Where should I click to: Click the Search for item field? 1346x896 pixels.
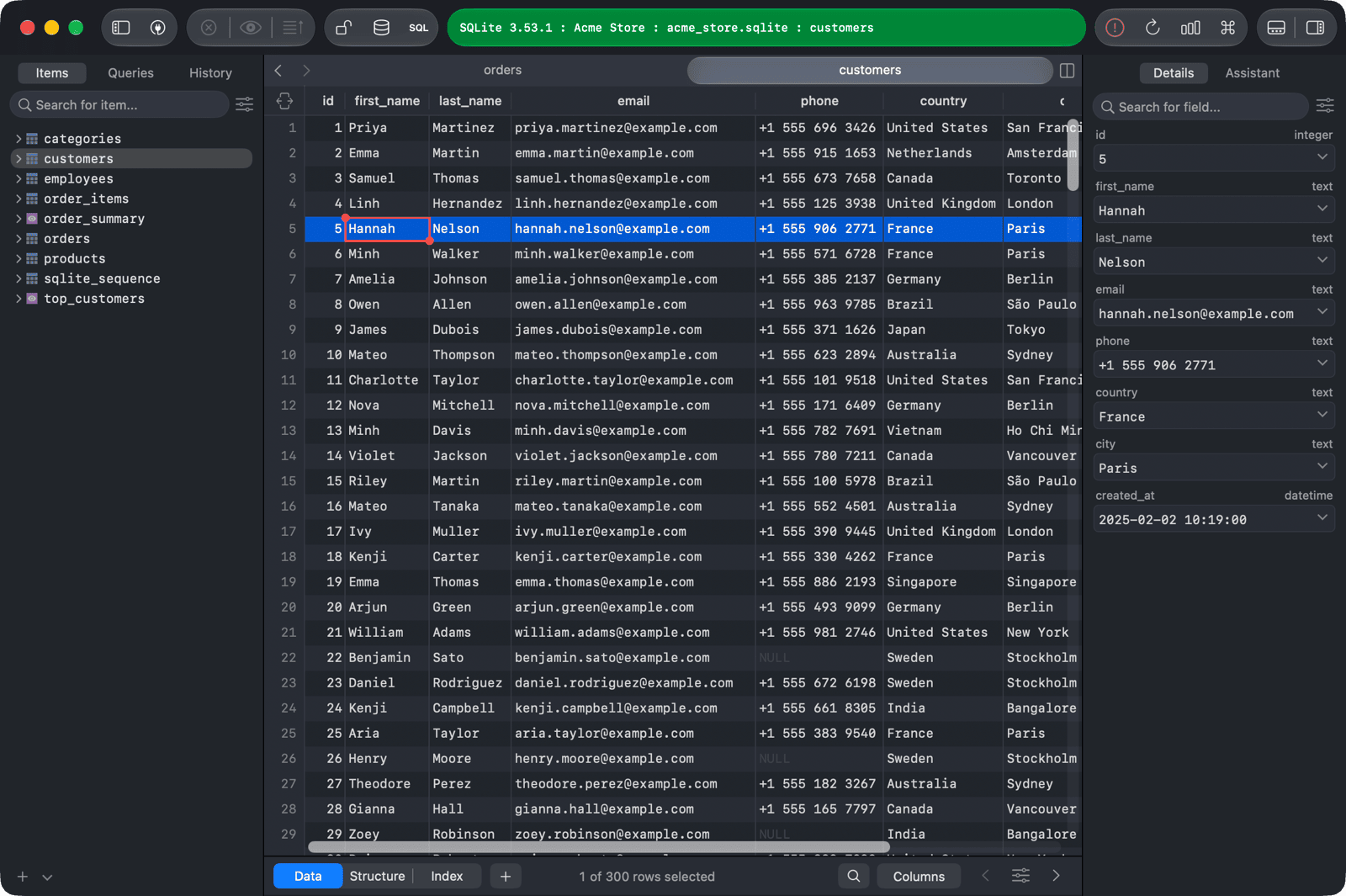pyautogui.click(x=119, y=104)
